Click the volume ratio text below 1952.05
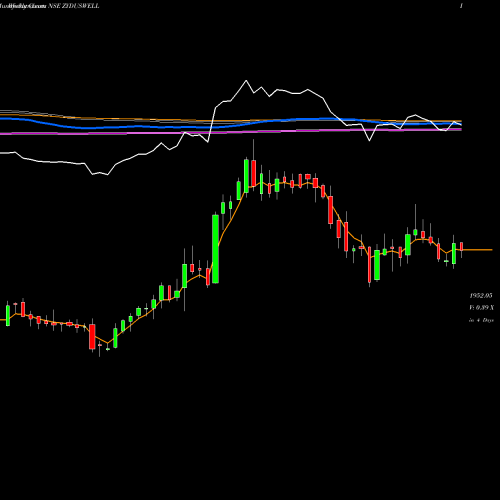The height and width of the screenshot is (500, 500). point(481,307)
